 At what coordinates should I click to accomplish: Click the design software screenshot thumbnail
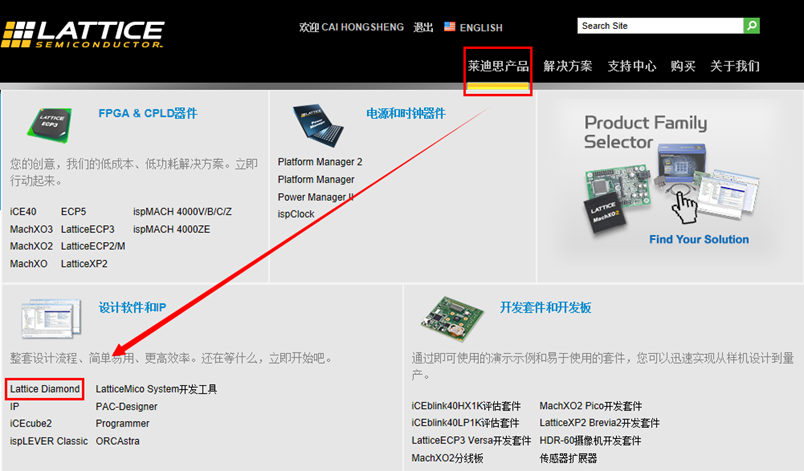(x=51, y=318)
